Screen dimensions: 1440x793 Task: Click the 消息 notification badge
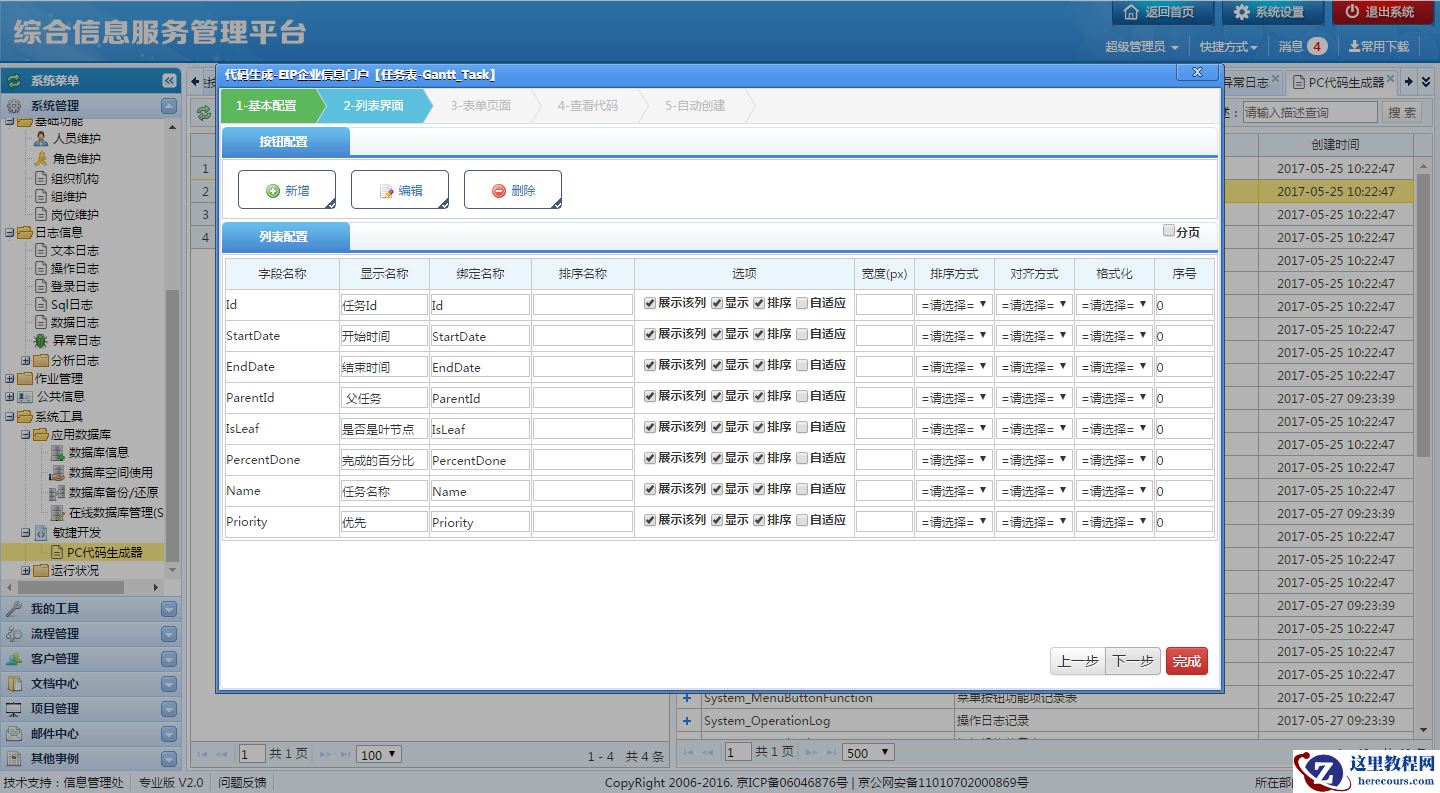point(1316,46)
